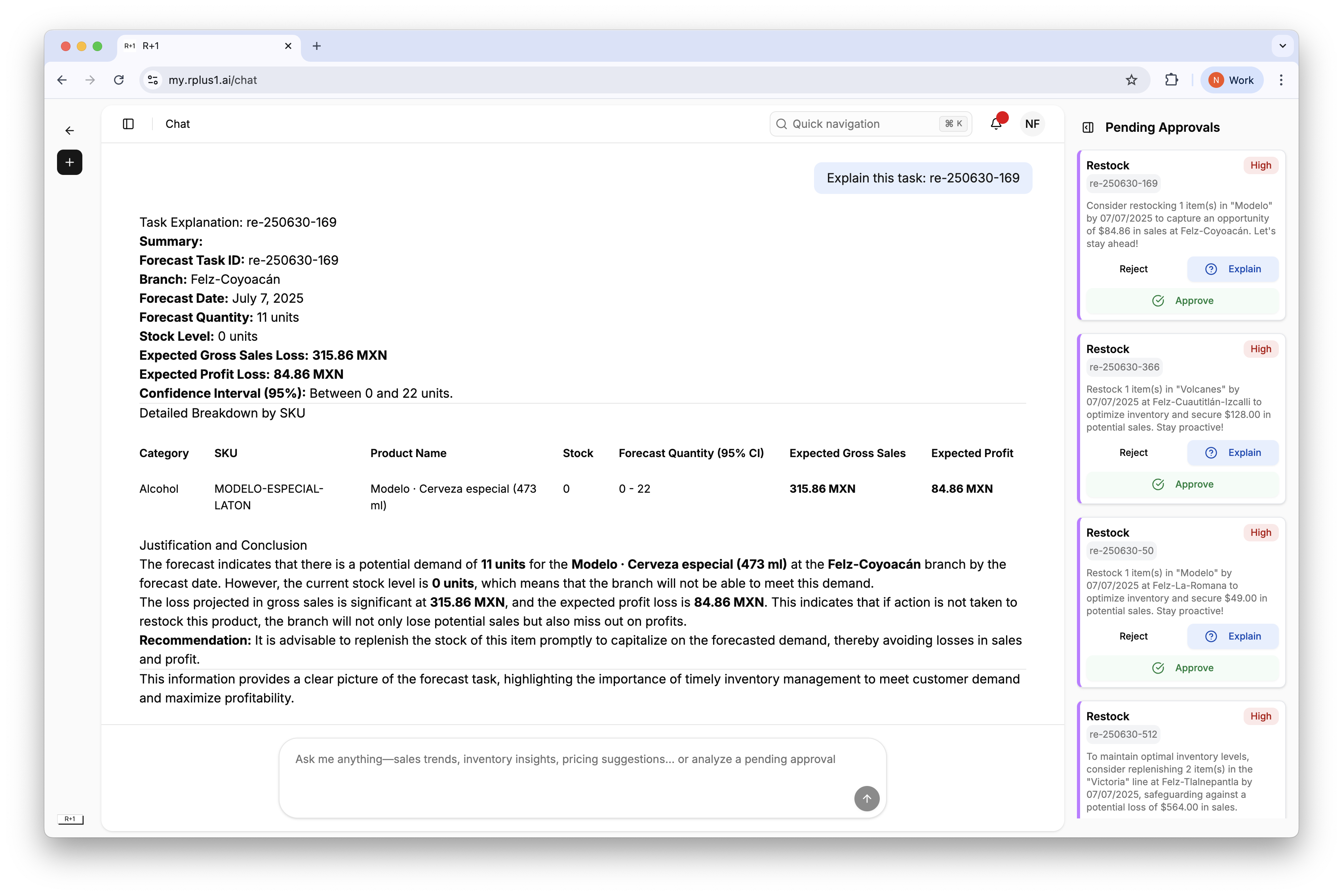Explain restock task re-250630-50
This screenshot has height=896, width=1343.
coord(1233,636)
